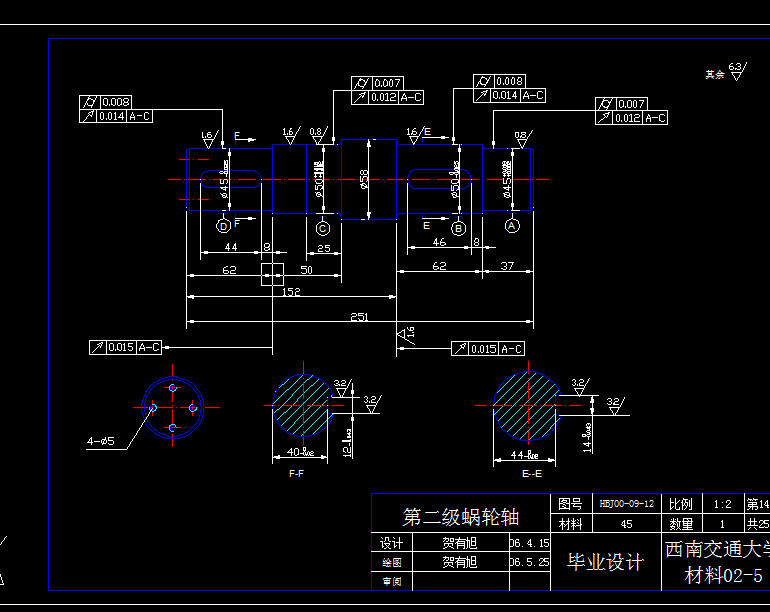Select the dimension labeled 25
The width and height of the screenshot is (770, 612).
(x=324, y=249)
